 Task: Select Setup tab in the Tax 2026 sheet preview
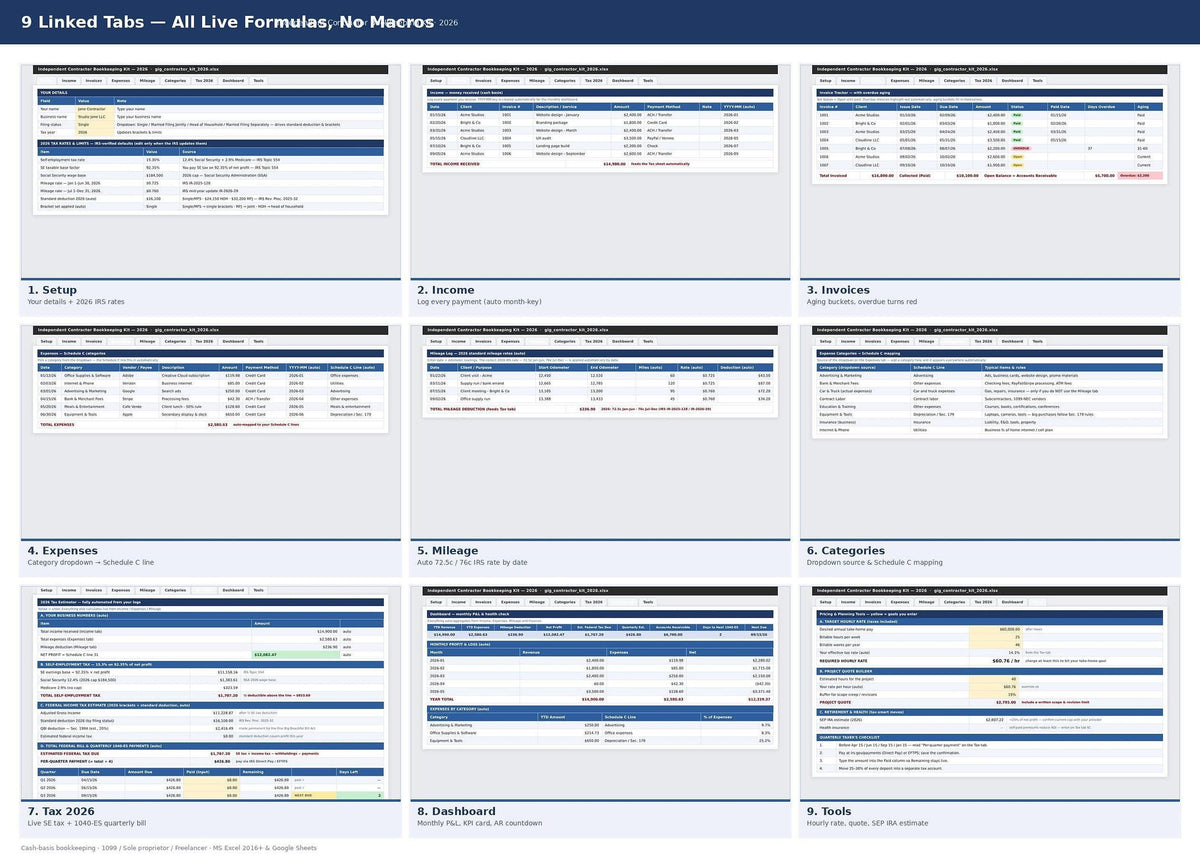[x=46, y=590]
